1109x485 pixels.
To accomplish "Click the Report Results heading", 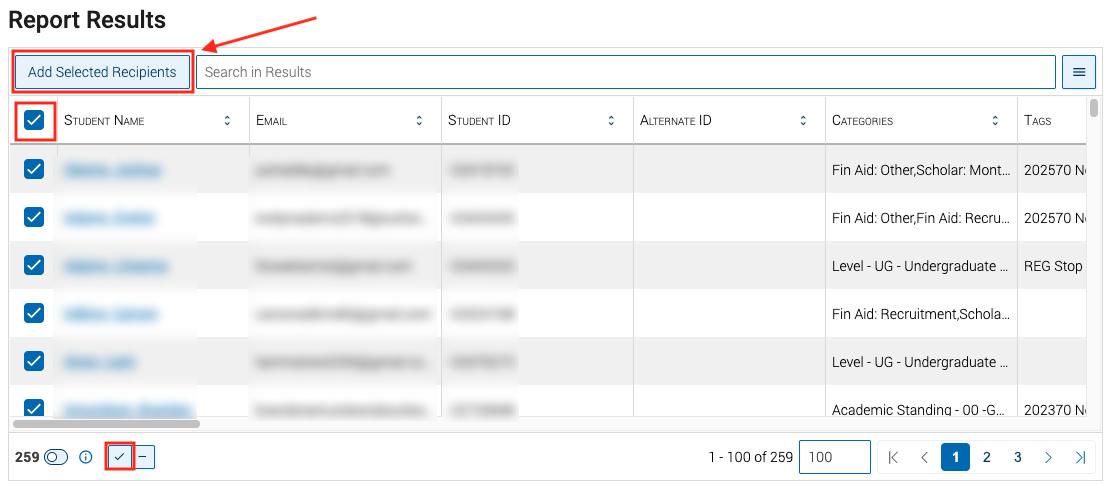I will [87, 21].
